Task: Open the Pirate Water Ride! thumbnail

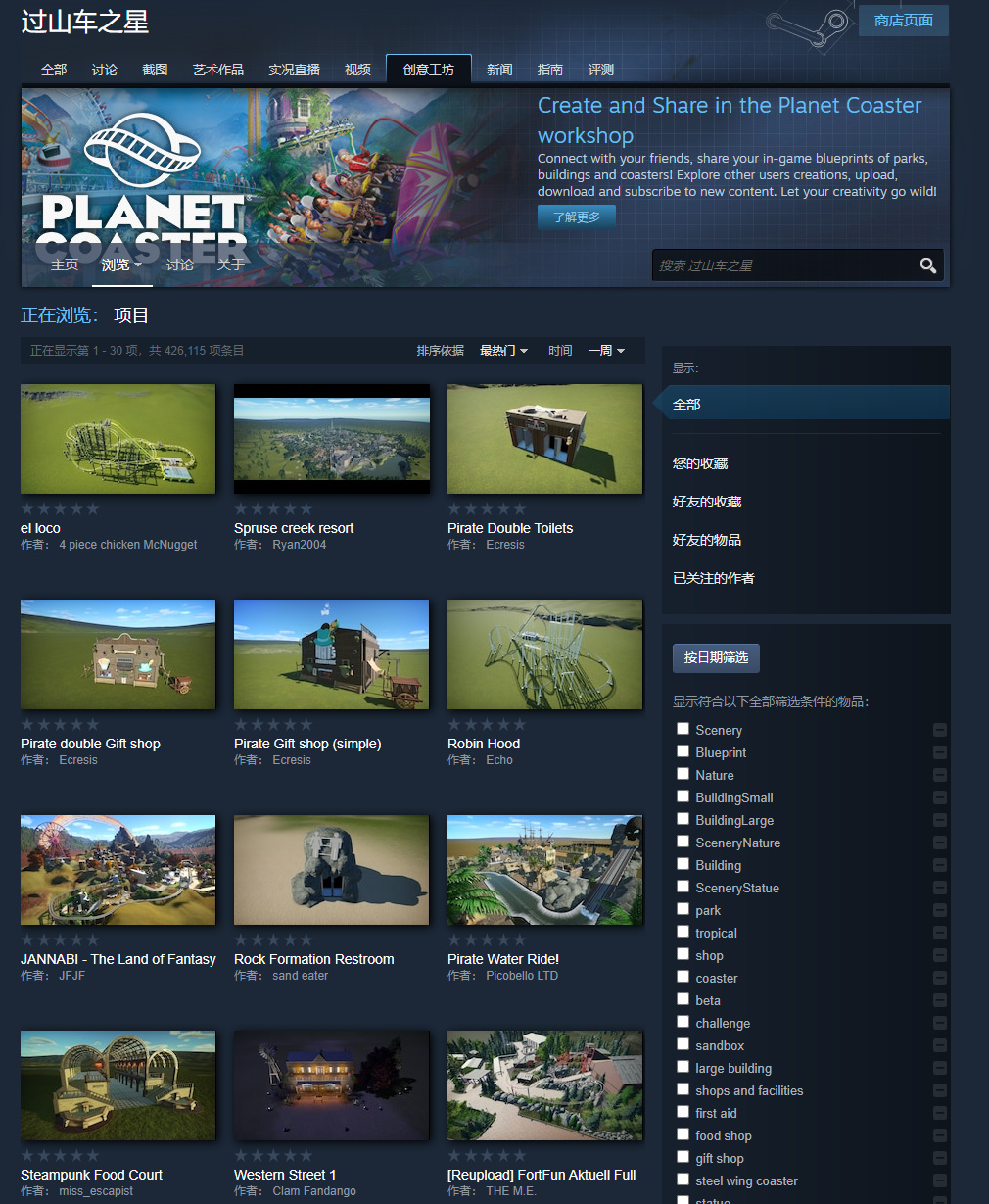Action: coord(544,870)
